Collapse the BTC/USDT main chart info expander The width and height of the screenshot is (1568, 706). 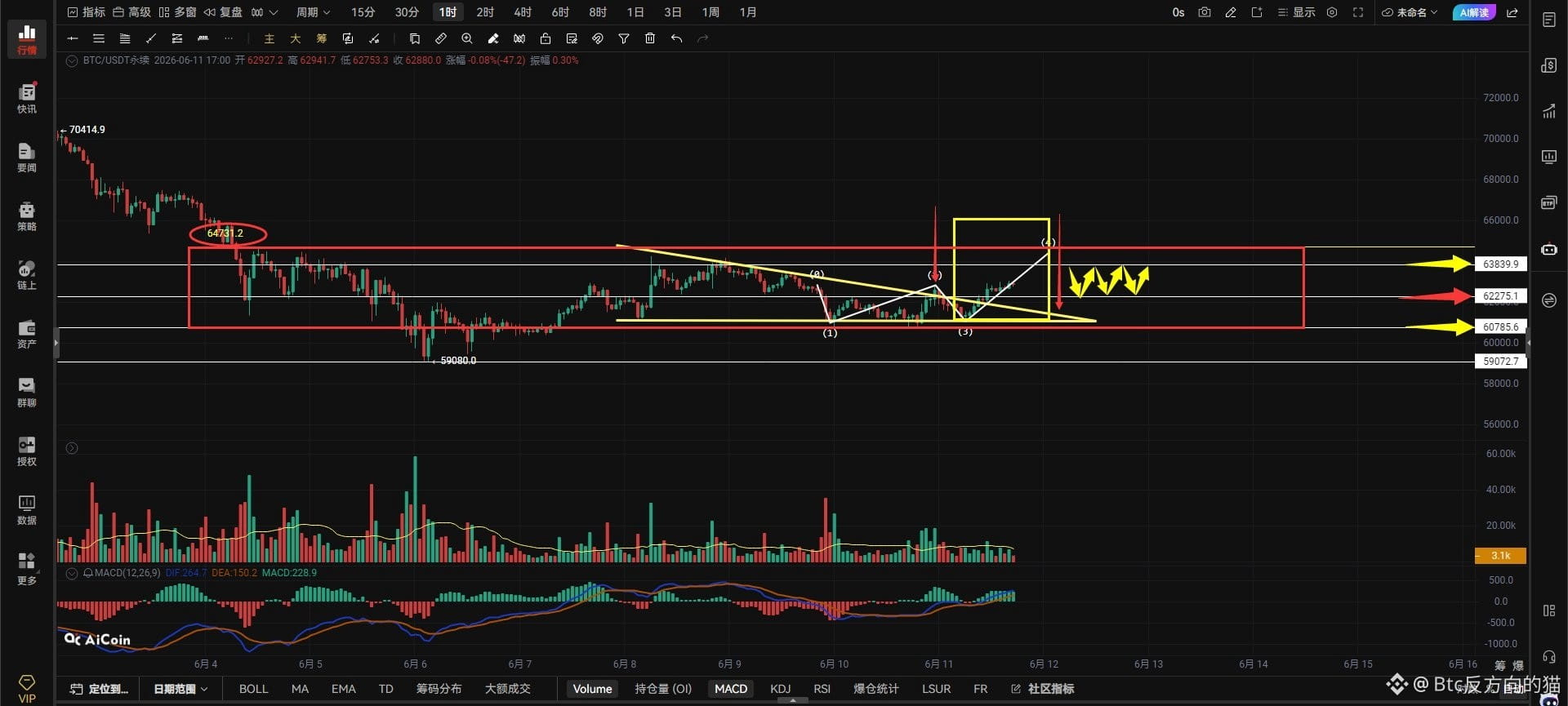tap(72, 60)
